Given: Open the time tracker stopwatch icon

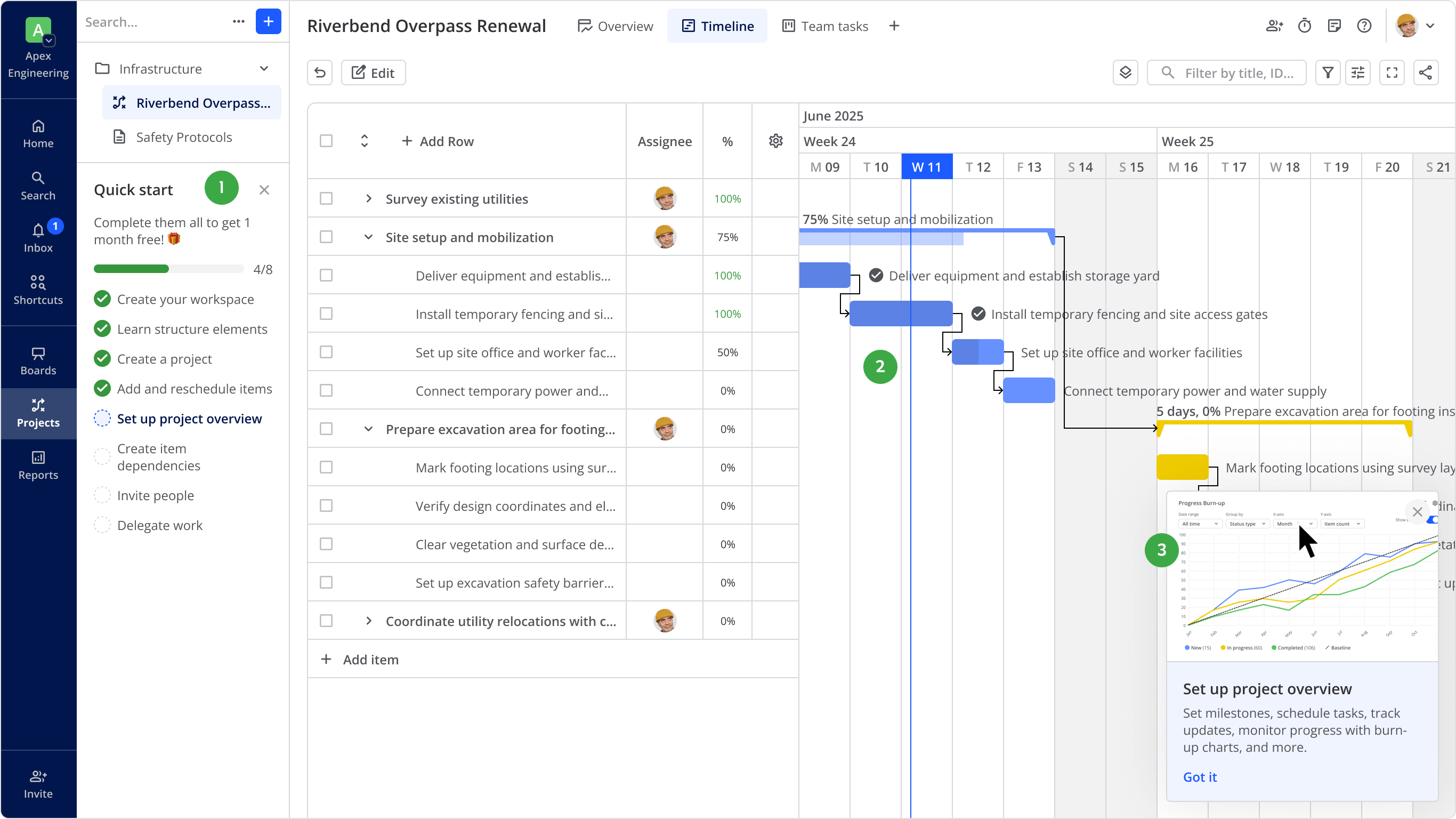Looking at the screenshot, I should (x=1304, y=26).
